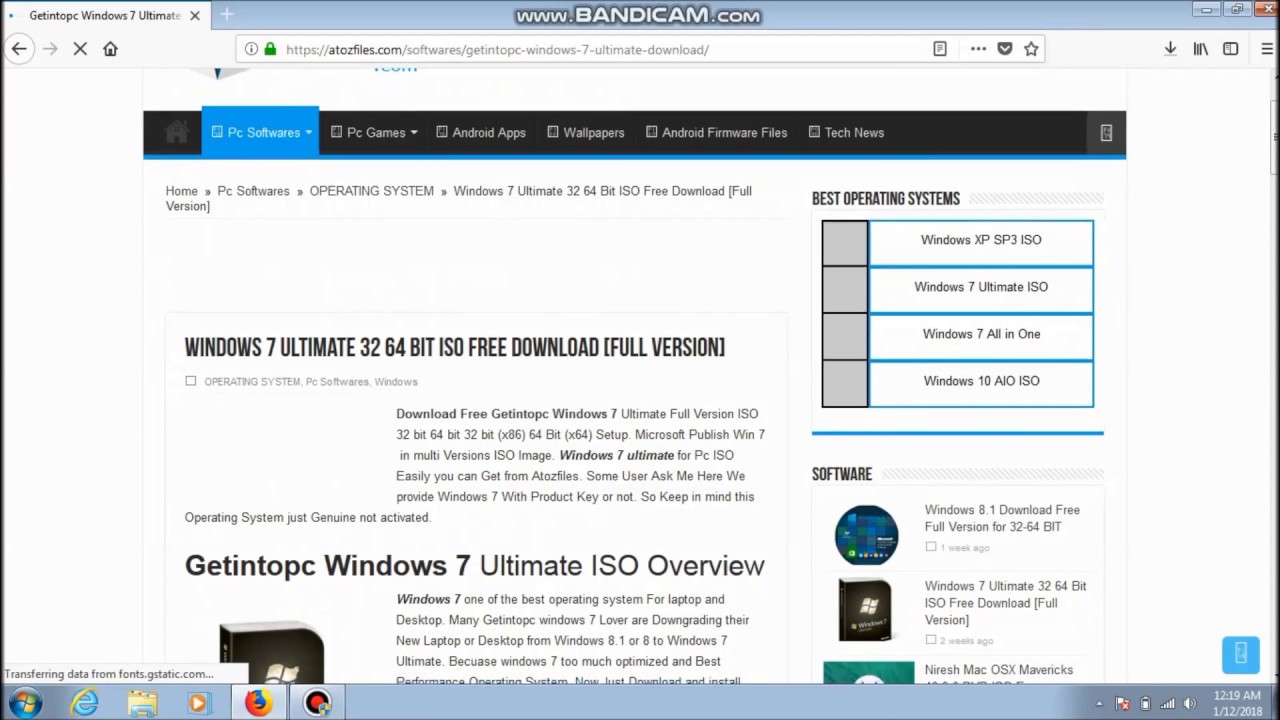Click icon at right end of site navbar
Screen dimensions: 1280x720
1106,132
